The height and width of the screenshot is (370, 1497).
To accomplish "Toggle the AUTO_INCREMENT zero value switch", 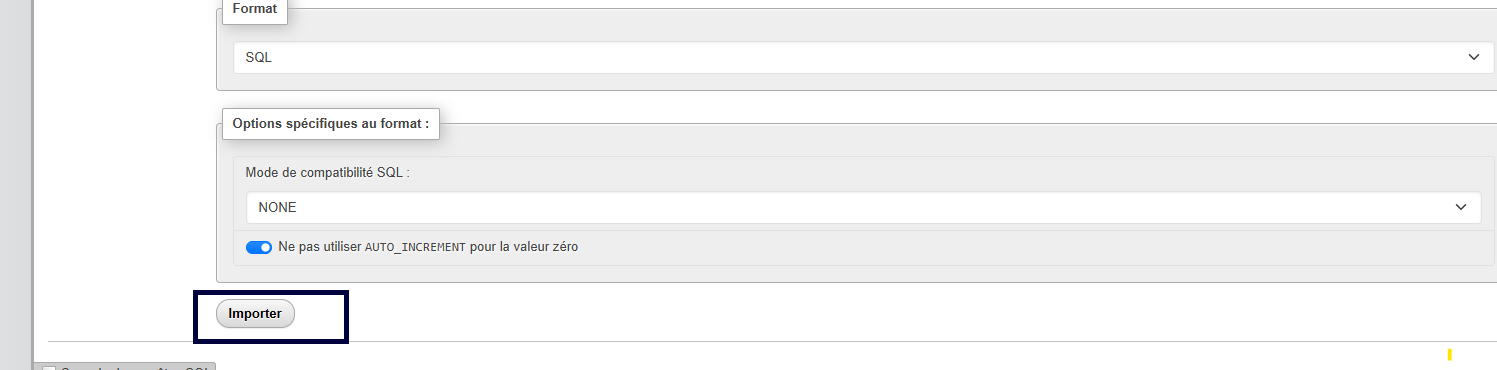I will click(x=259, y=247).
